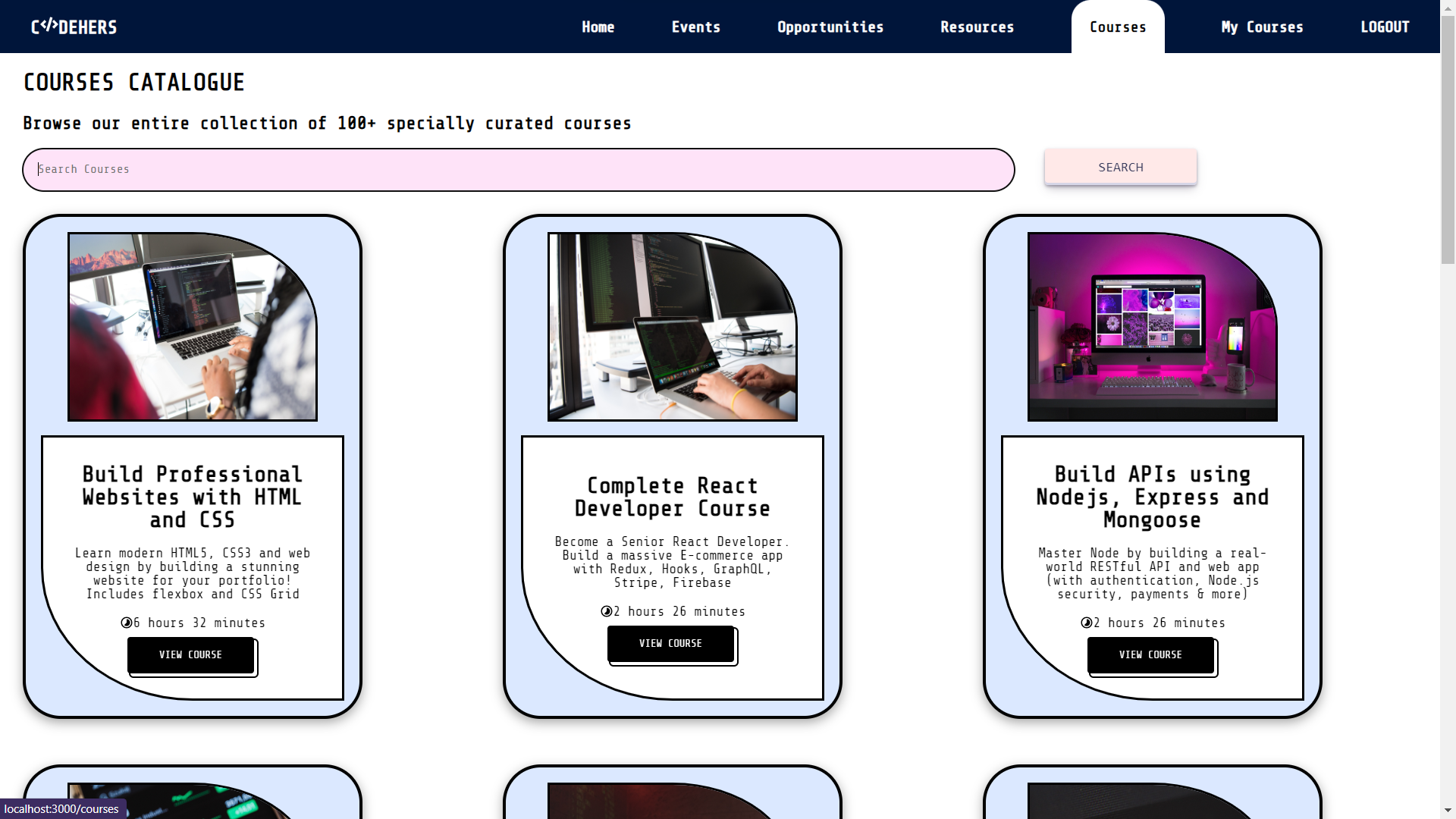Viewport: 1456px width, 819px height.
Task: Click the laptop coding thumbnail of HTML course
Action: [x=192, y=327]
